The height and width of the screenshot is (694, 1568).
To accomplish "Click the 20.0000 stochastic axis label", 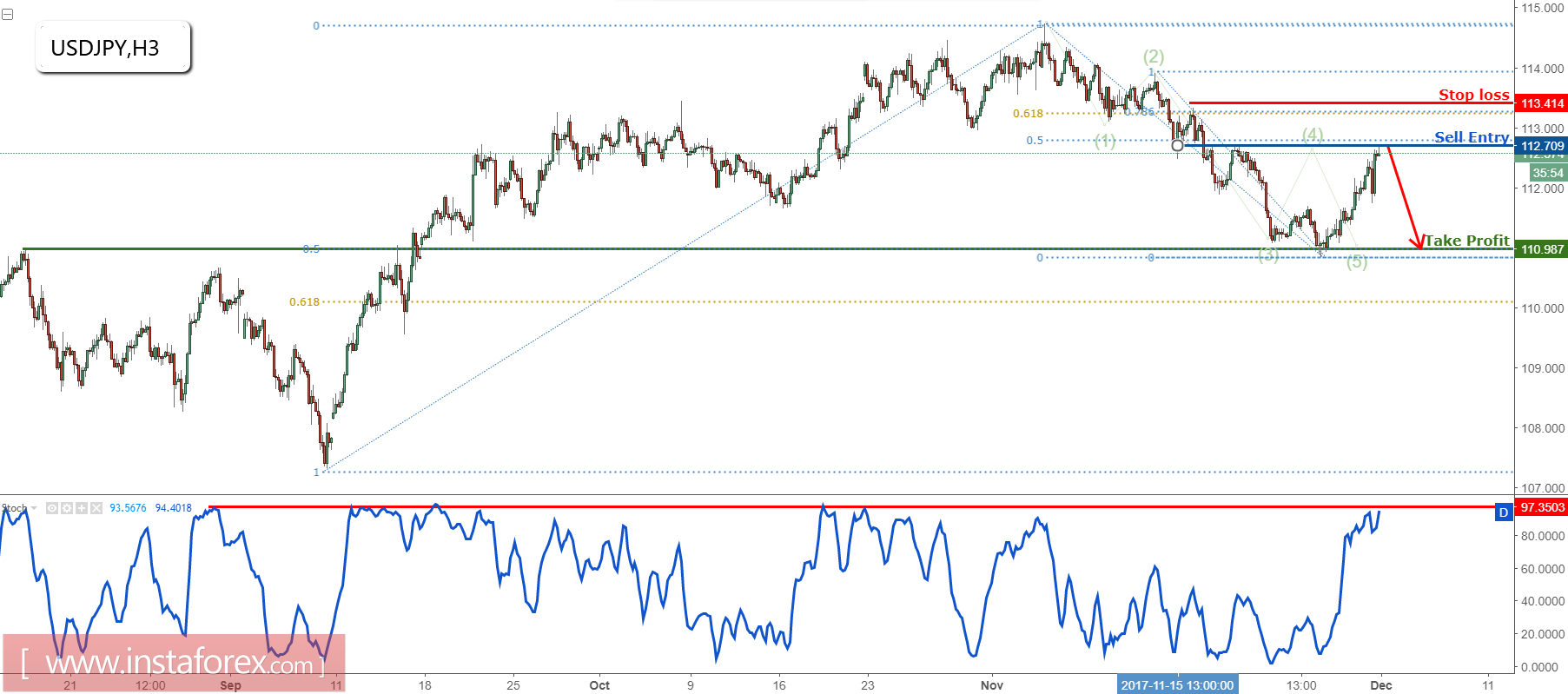I will pos(1543,634).
